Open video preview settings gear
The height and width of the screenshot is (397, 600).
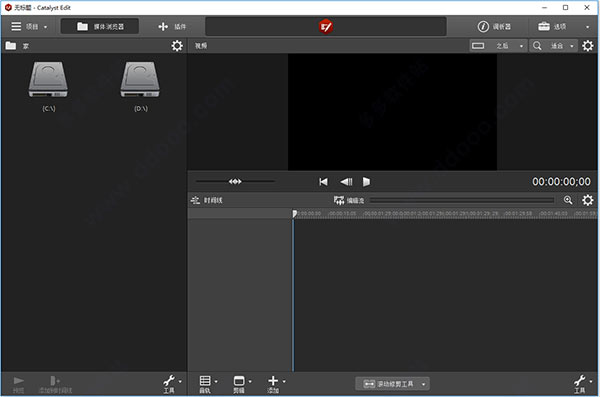pos(588,46)
